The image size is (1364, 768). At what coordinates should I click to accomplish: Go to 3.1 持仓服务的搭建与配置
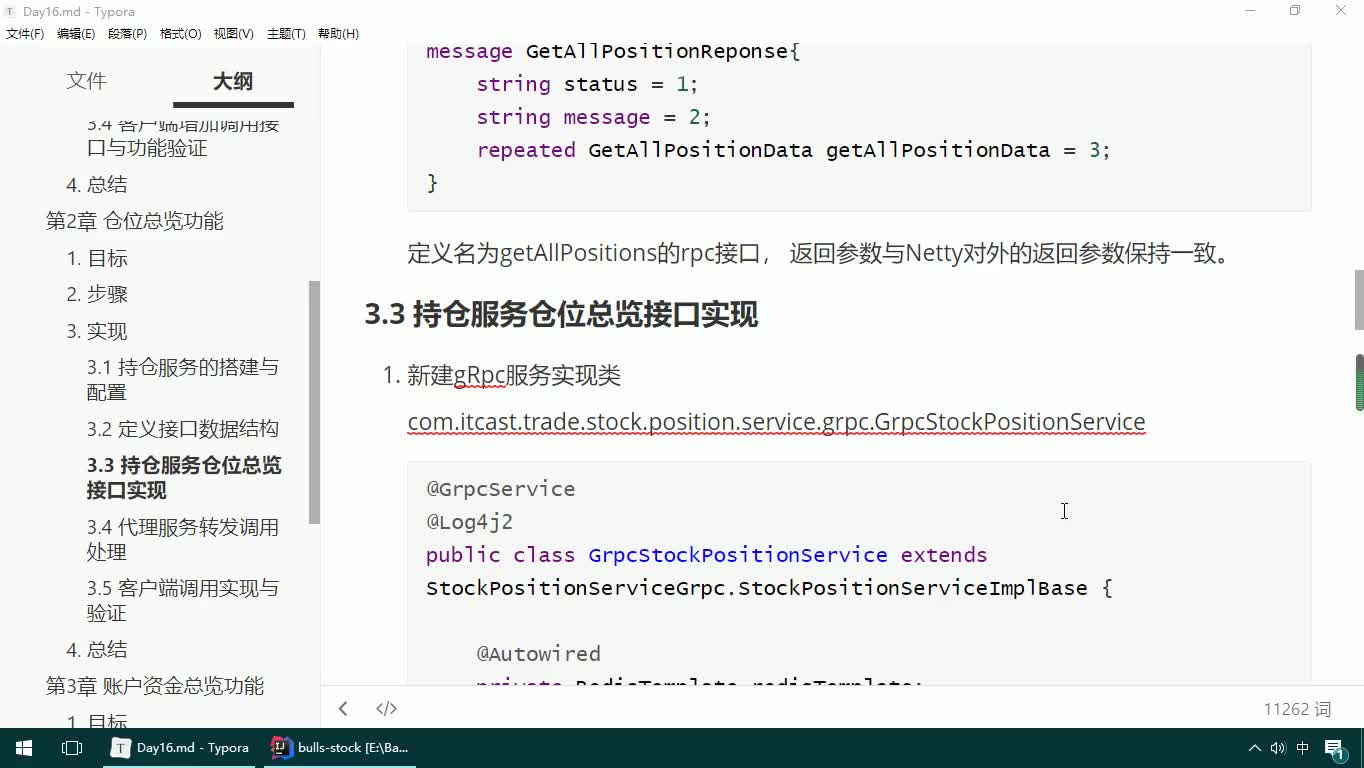tap(183, 379)
